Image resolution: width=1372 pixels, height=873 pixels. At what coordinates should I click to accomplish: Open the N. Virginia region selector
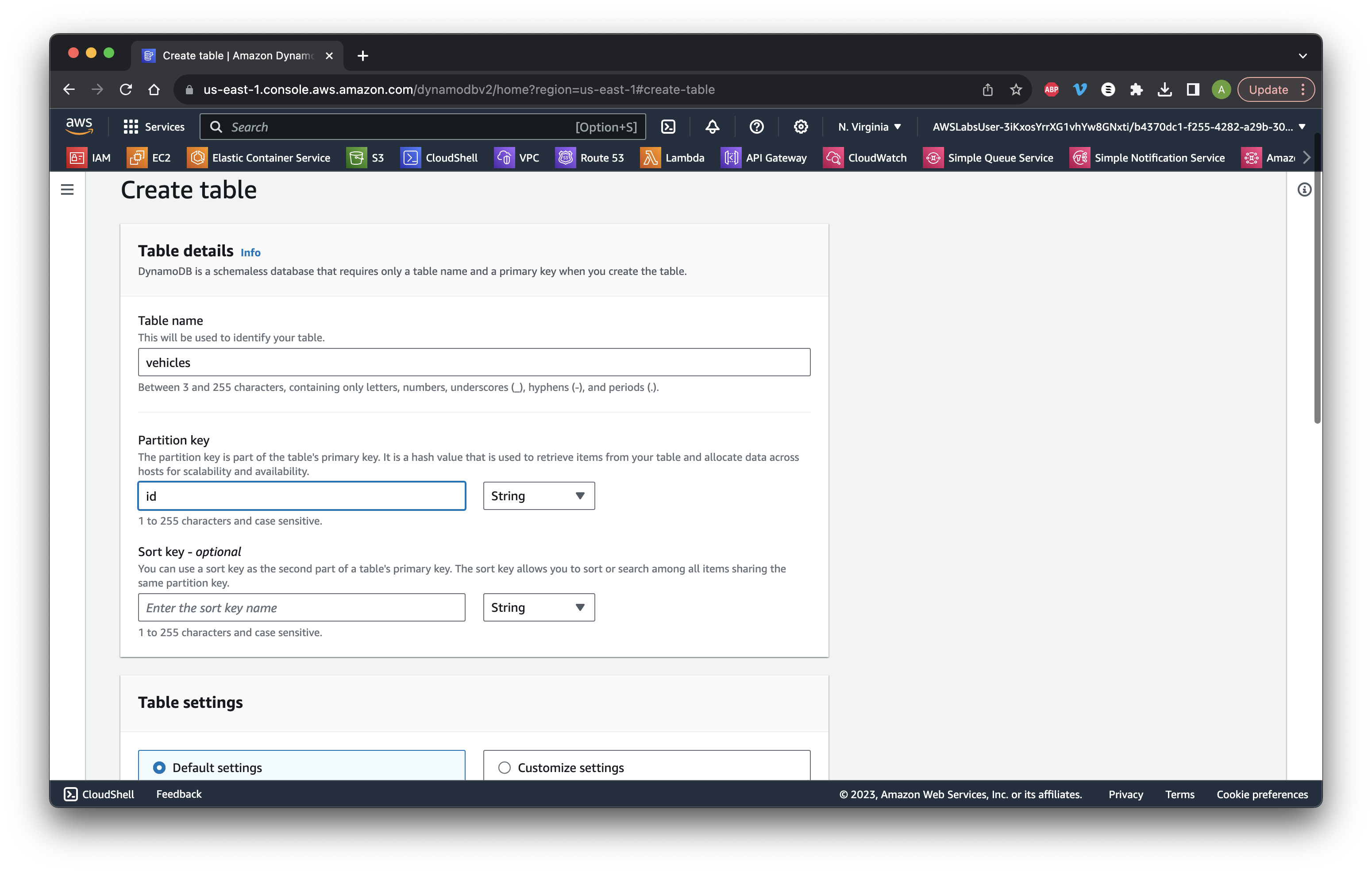870,127
